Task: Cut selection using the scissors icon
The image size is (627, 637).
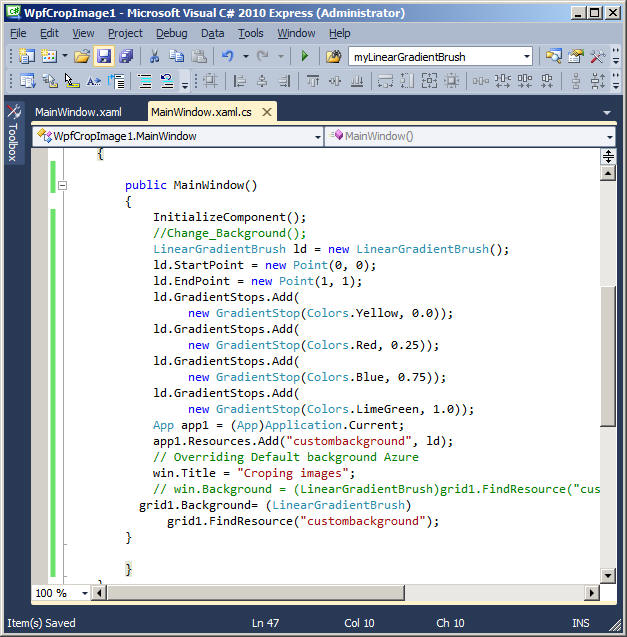Action: tap(154, 56)
